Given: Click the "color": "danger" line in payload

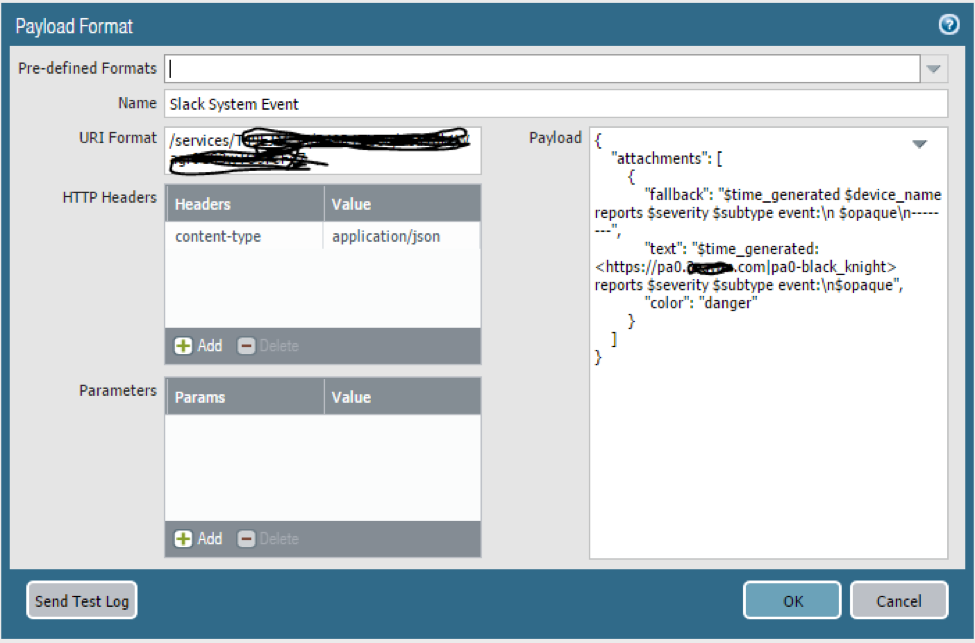Looking at the screenshot, I should tap(701, 303).
